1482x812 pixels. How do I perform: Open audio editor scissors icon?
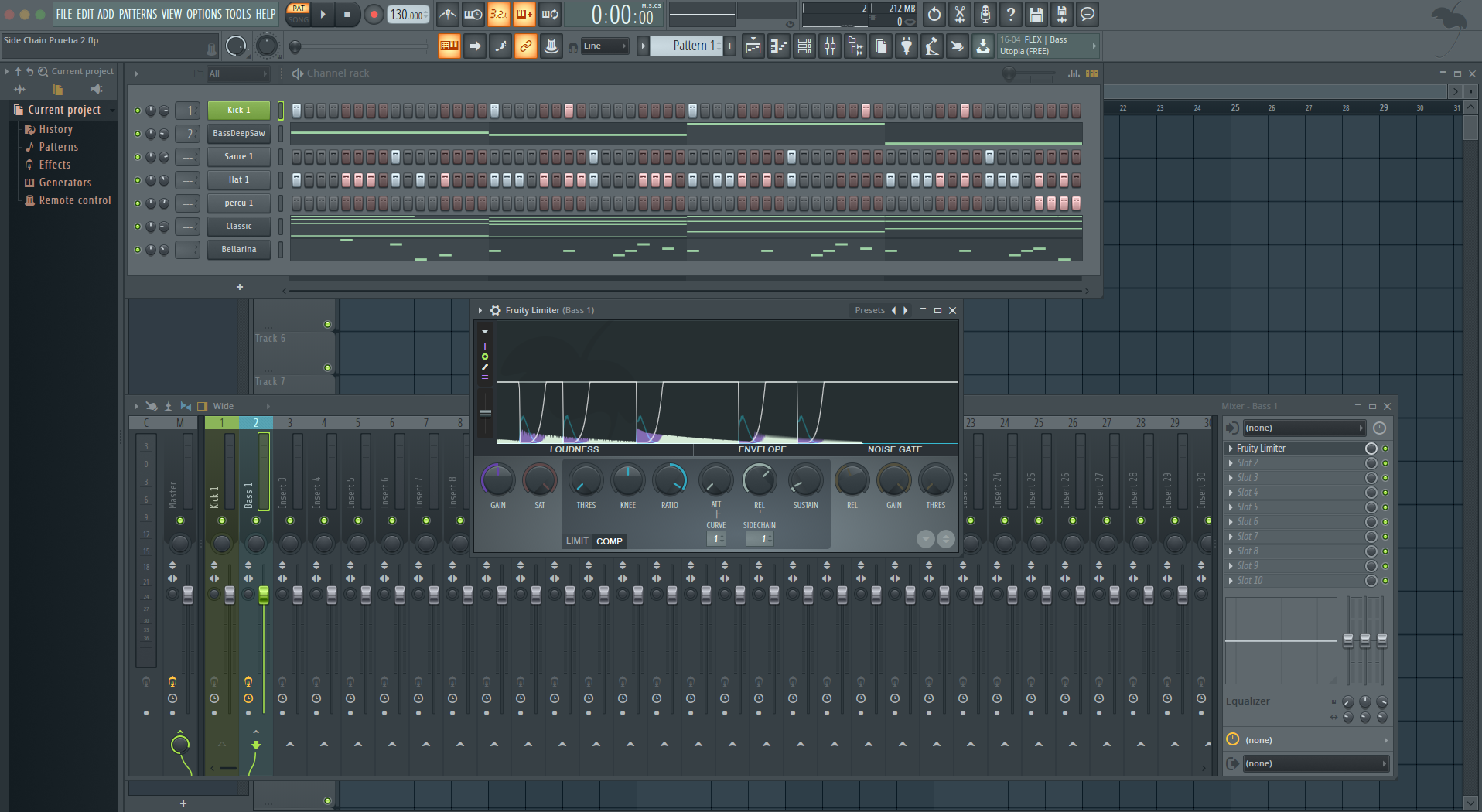pos(960,14)
